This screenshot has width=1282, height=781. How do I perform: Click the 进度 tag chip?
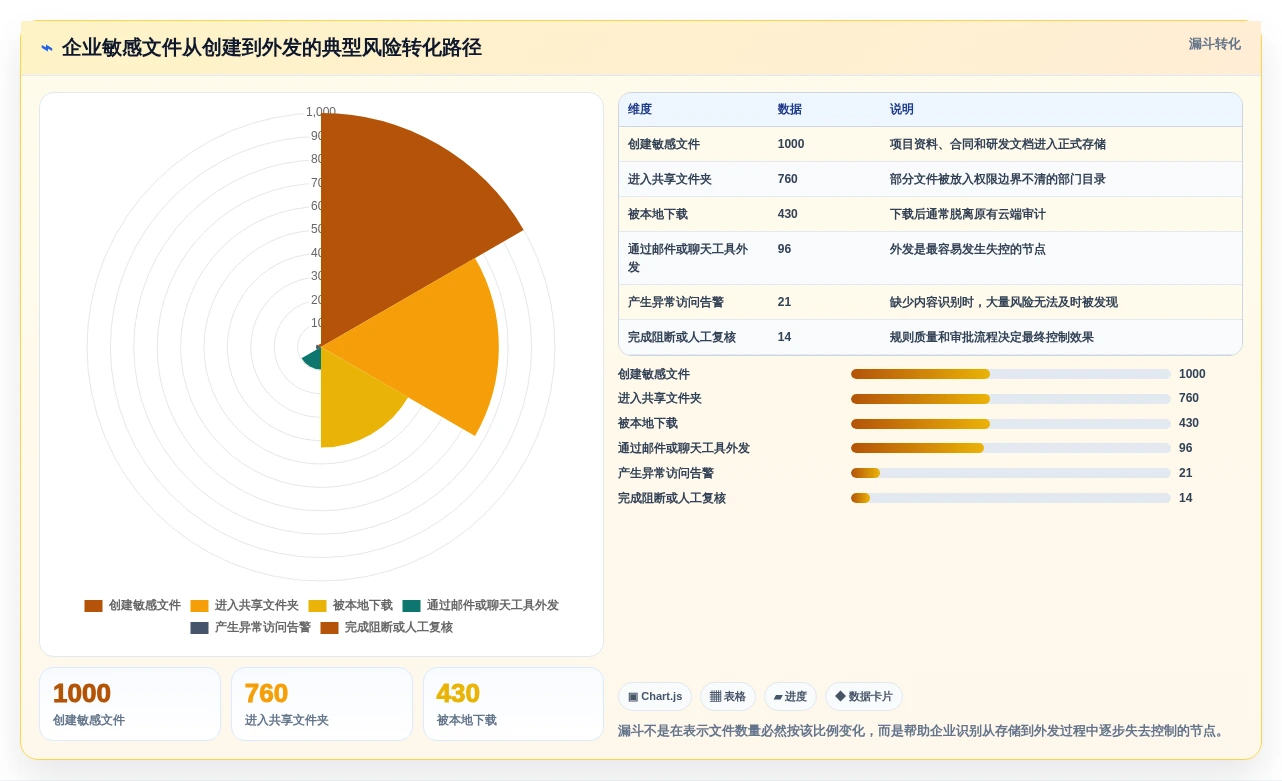pyautogui.click(x=790, y=696)
